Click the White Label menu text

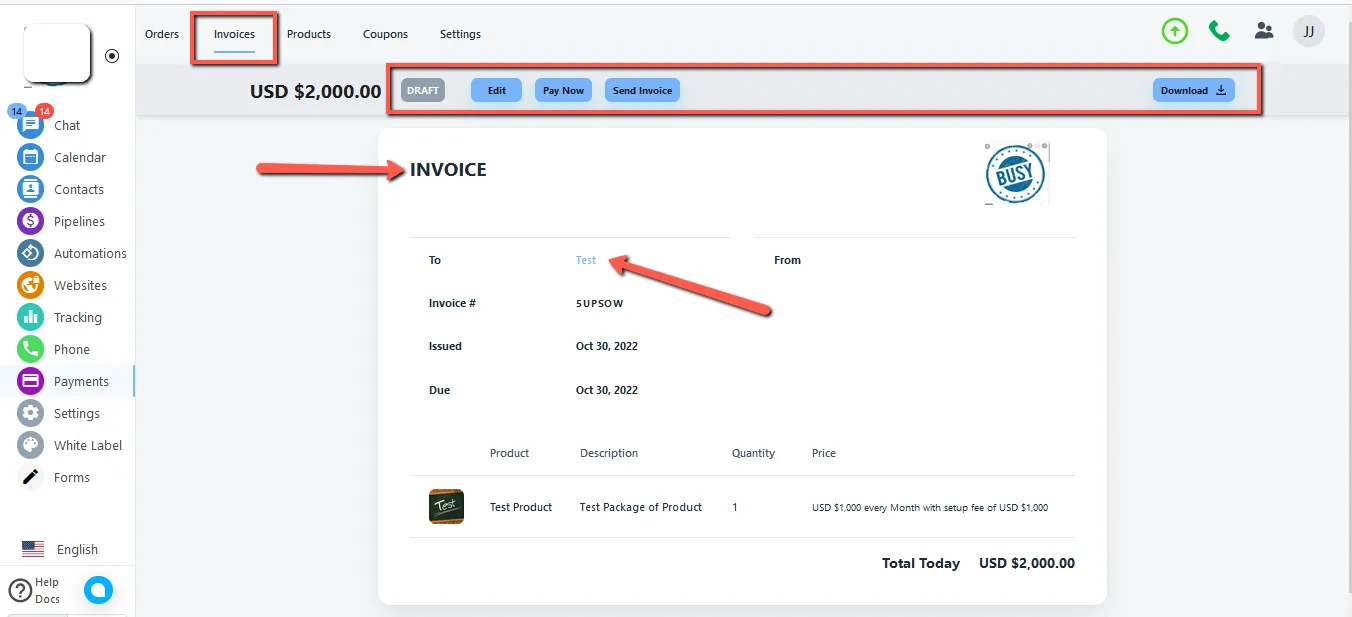point(88,445)
